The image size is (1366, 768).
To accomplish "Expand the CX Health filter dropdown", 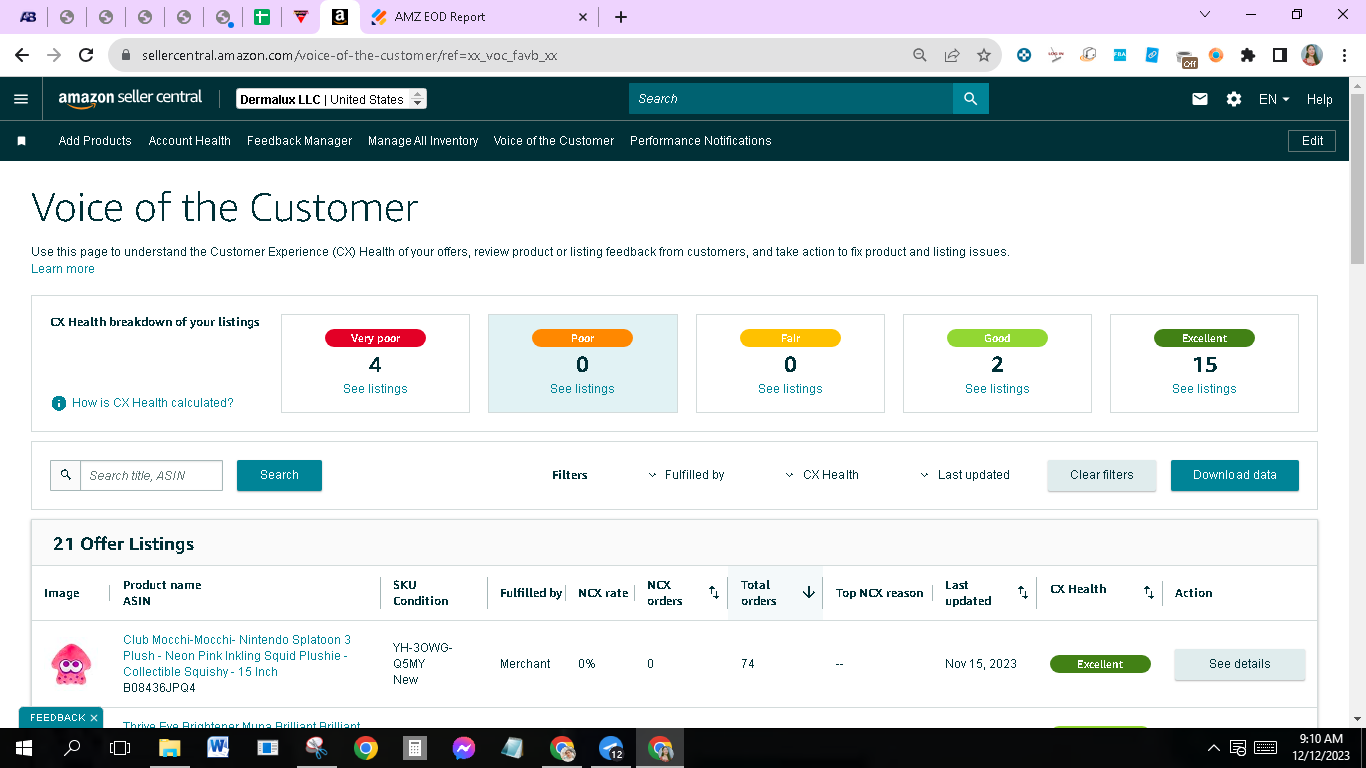I will (822, 475).
